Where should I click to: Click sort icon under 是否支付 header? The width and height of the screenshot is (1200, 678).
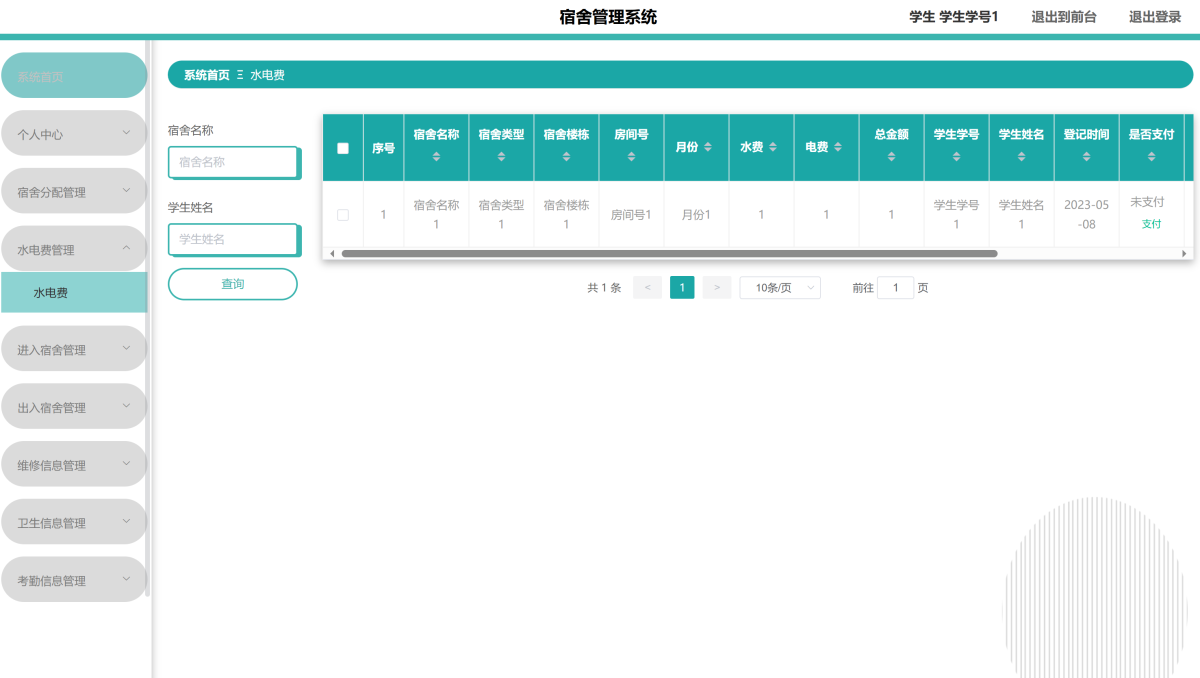coord(1151,157)
